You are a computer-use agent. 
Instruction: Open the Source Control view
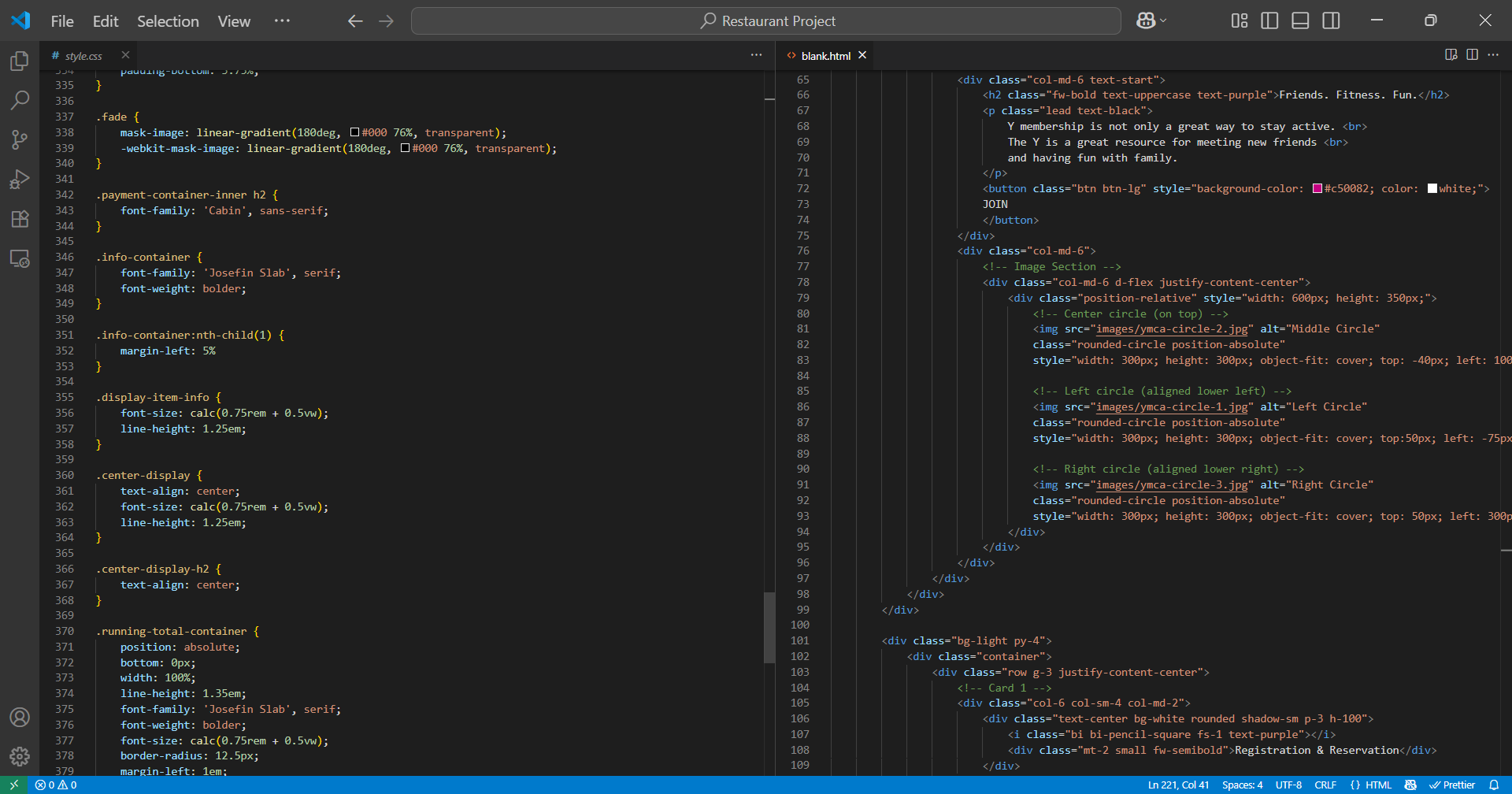[20, 139]
